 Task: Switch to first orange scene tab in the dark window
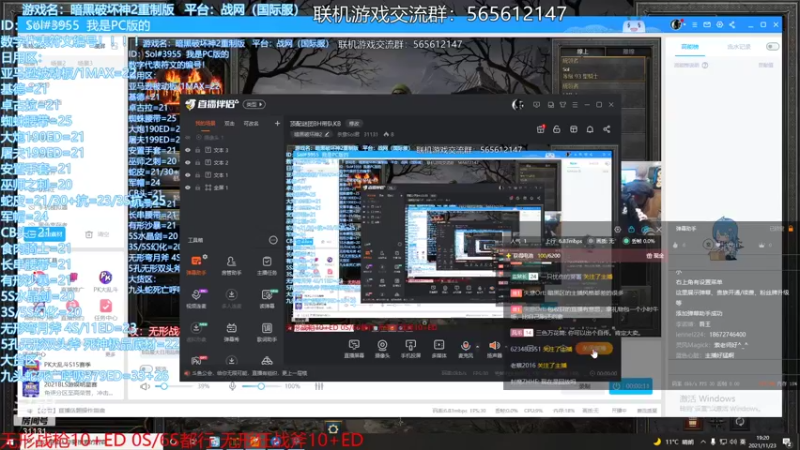point(205,123)
